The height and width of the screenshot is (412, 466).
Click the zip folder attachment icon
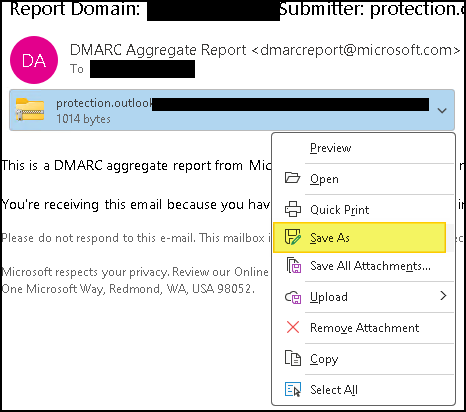click(x=30, y=109)
